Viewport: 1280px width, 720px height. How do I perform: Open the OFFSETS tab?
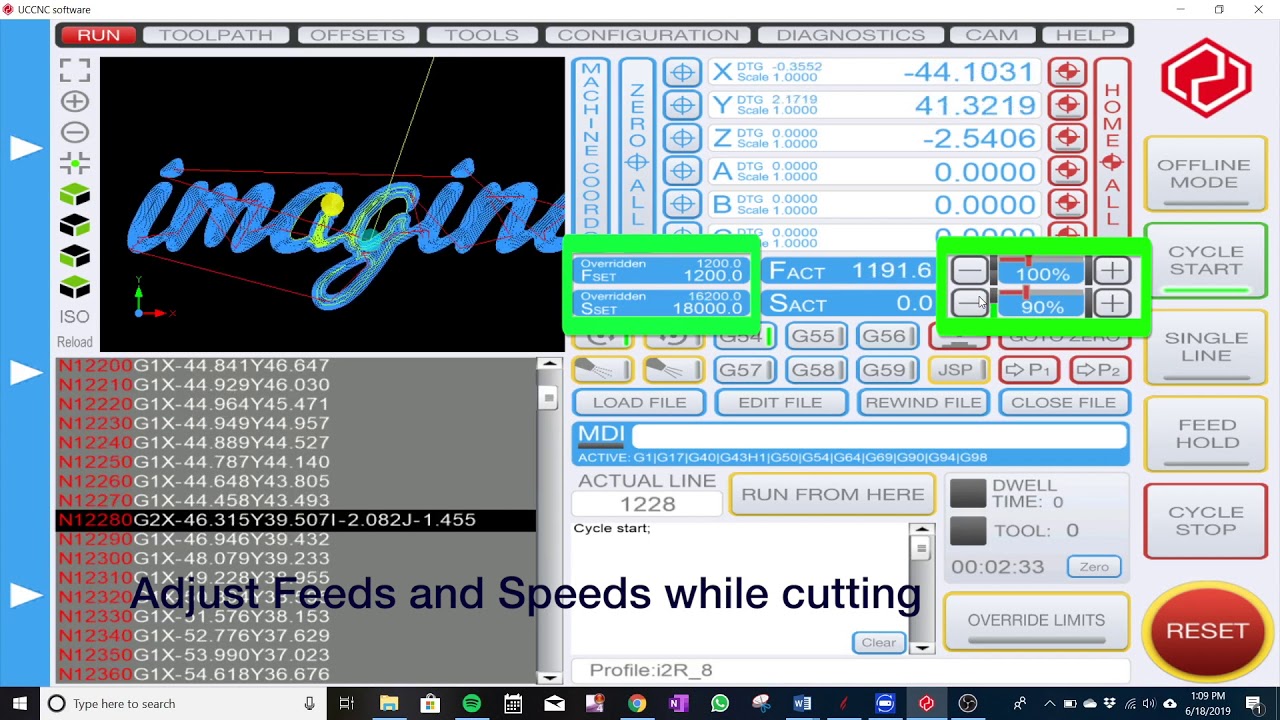point(357,35)
